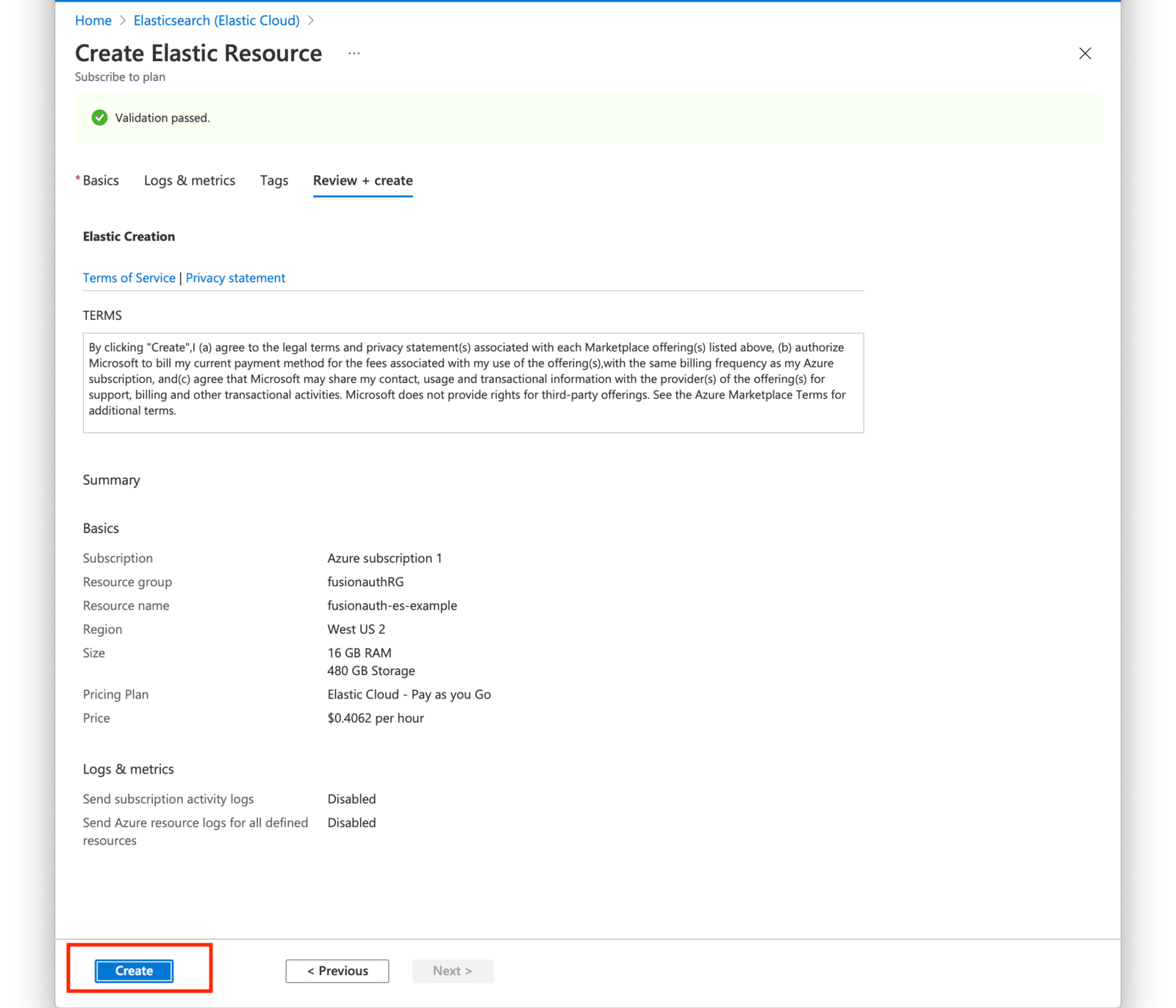Switch to the Logs & metrics tab

pos(190,180)
